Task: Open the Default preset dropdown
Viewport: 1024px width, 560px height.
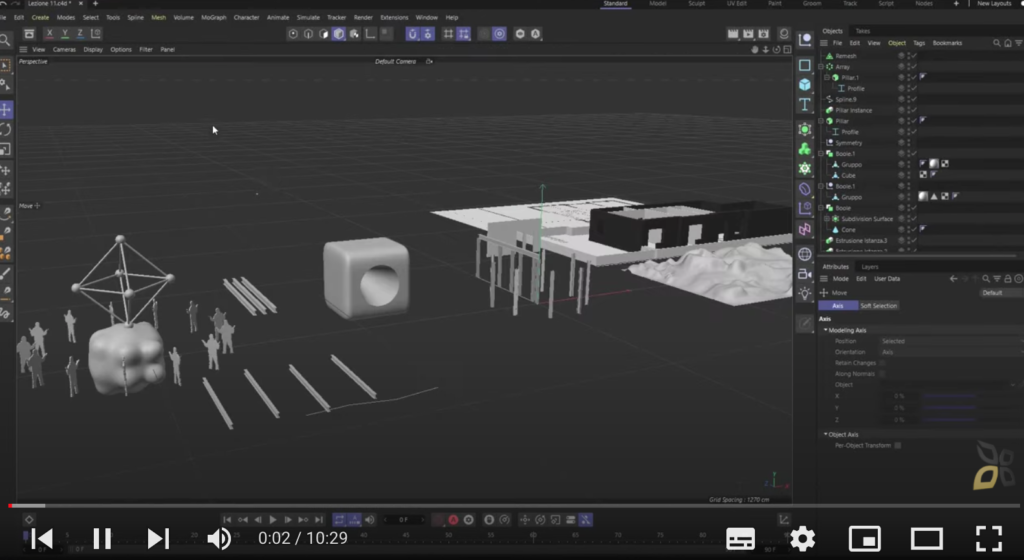Action: [1002, 292]
